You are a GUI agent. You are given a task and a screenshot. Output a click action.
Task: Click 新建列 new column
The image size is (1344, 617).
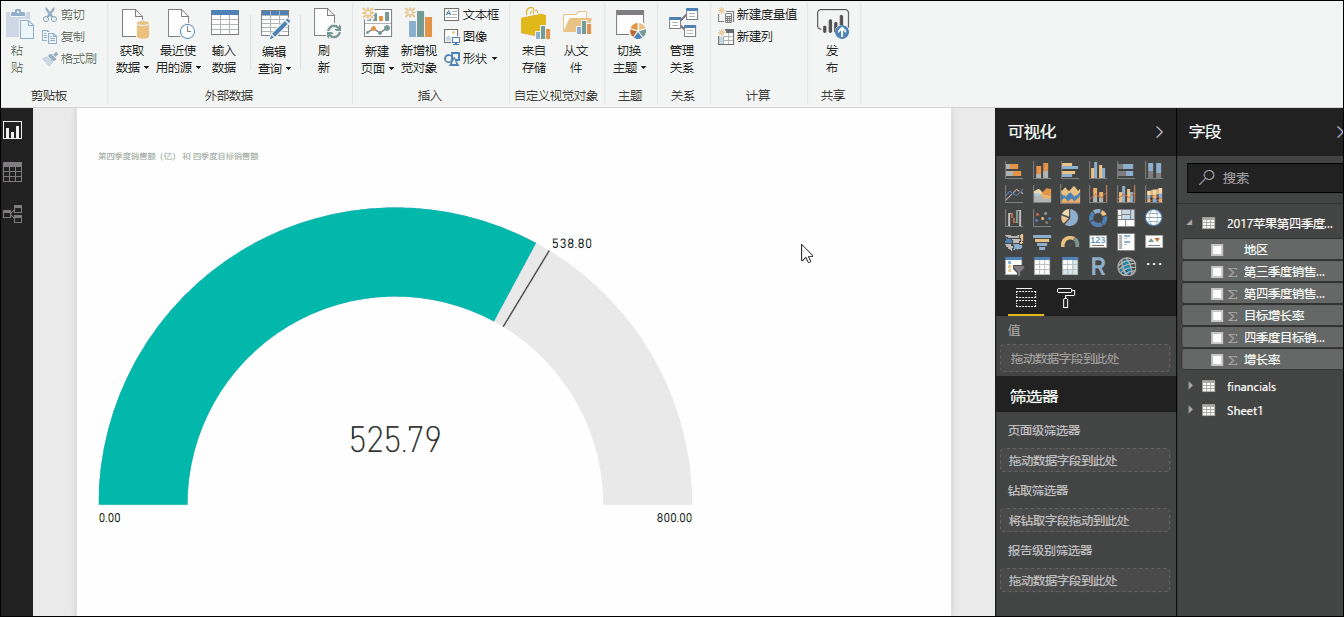pyautogui.click(x=746, y=37)
